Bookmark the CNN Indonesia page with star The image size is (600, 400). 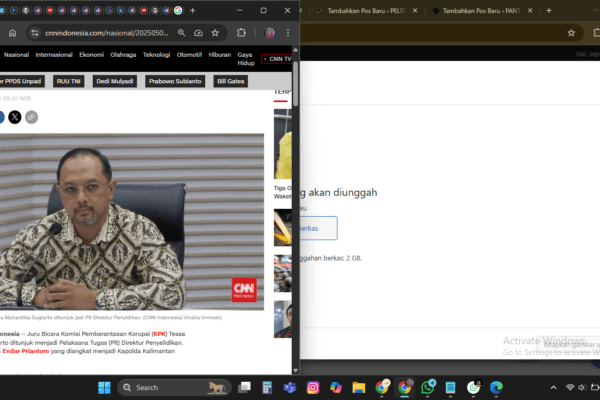[x=215, y=33]
